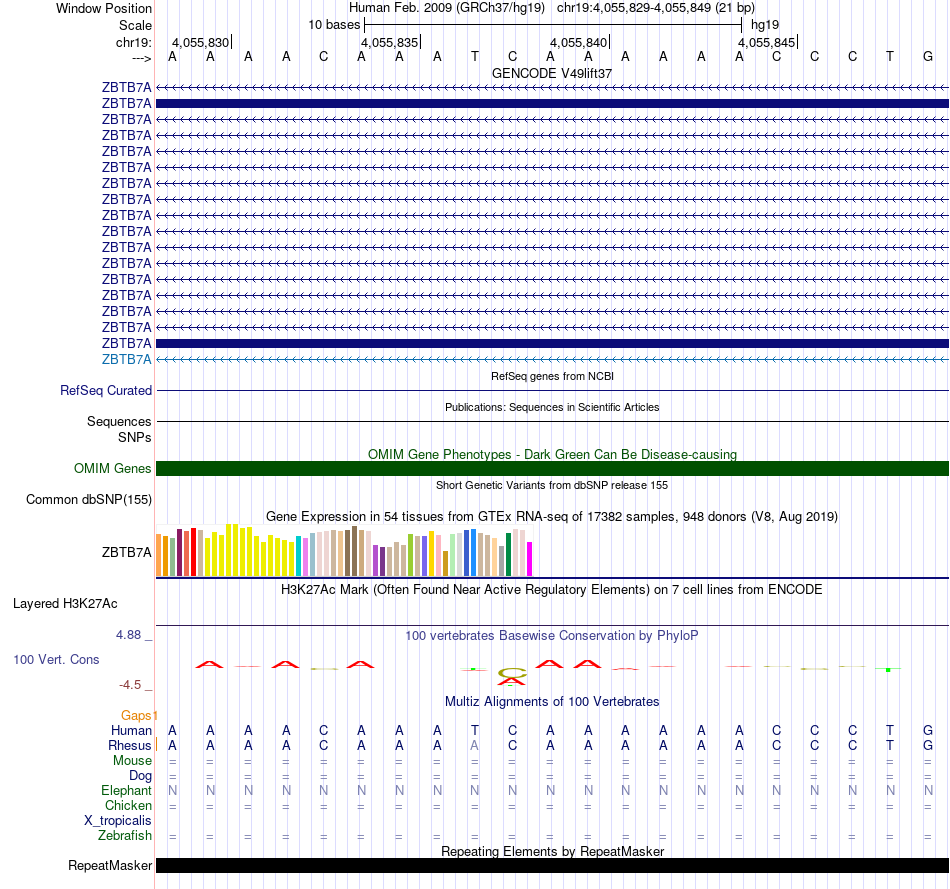Click the 'hg19' label beside the scale bar
Image resolution: width=950 pixels, height=889 pixels.
coord(765,25)
